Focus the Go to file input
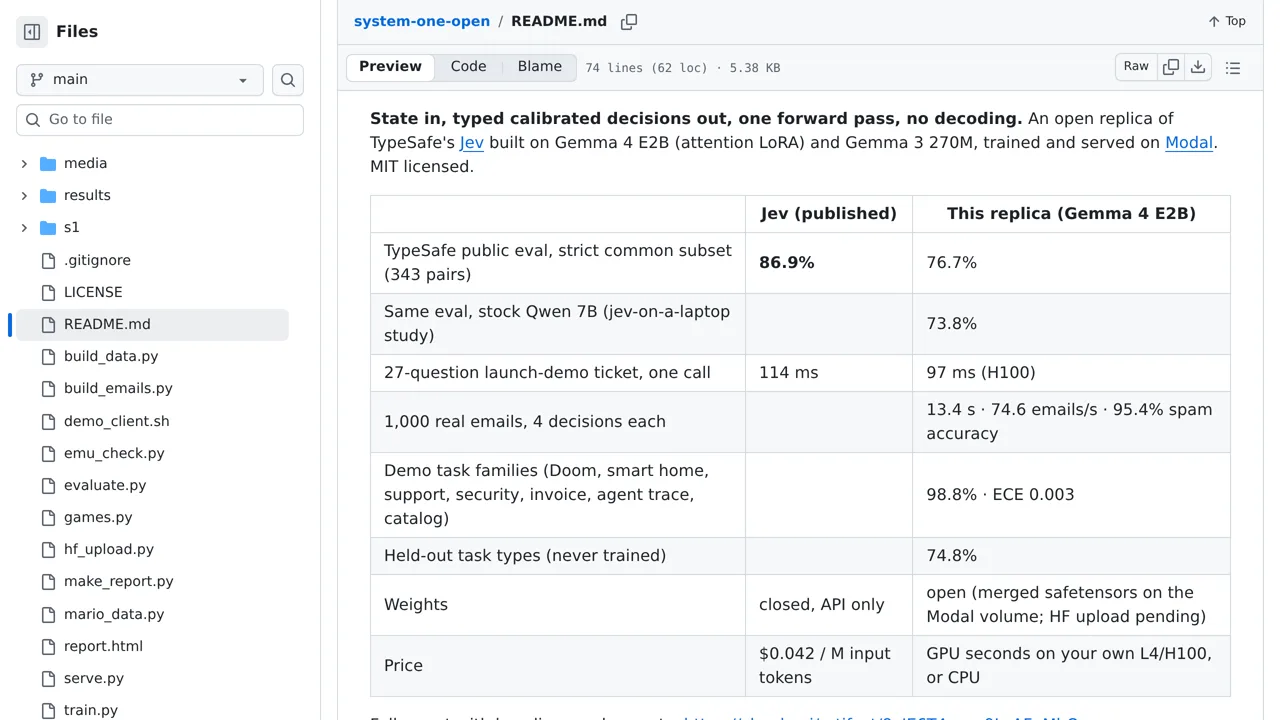The width and height of the screenshot is (1280, 720). coord(160,119)
